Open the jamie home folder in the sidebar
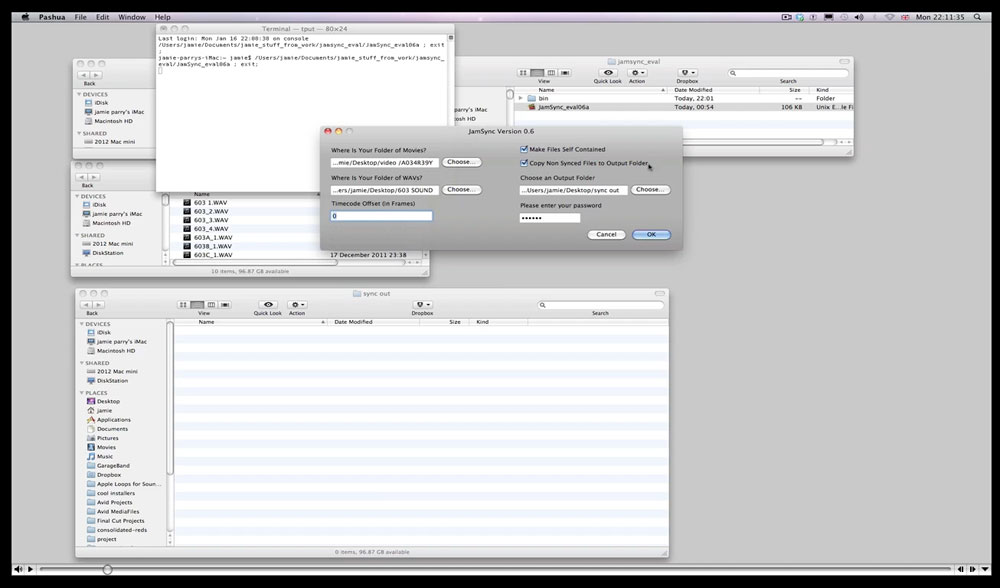This screenshot has width=1000, height=588. (104, 411)
